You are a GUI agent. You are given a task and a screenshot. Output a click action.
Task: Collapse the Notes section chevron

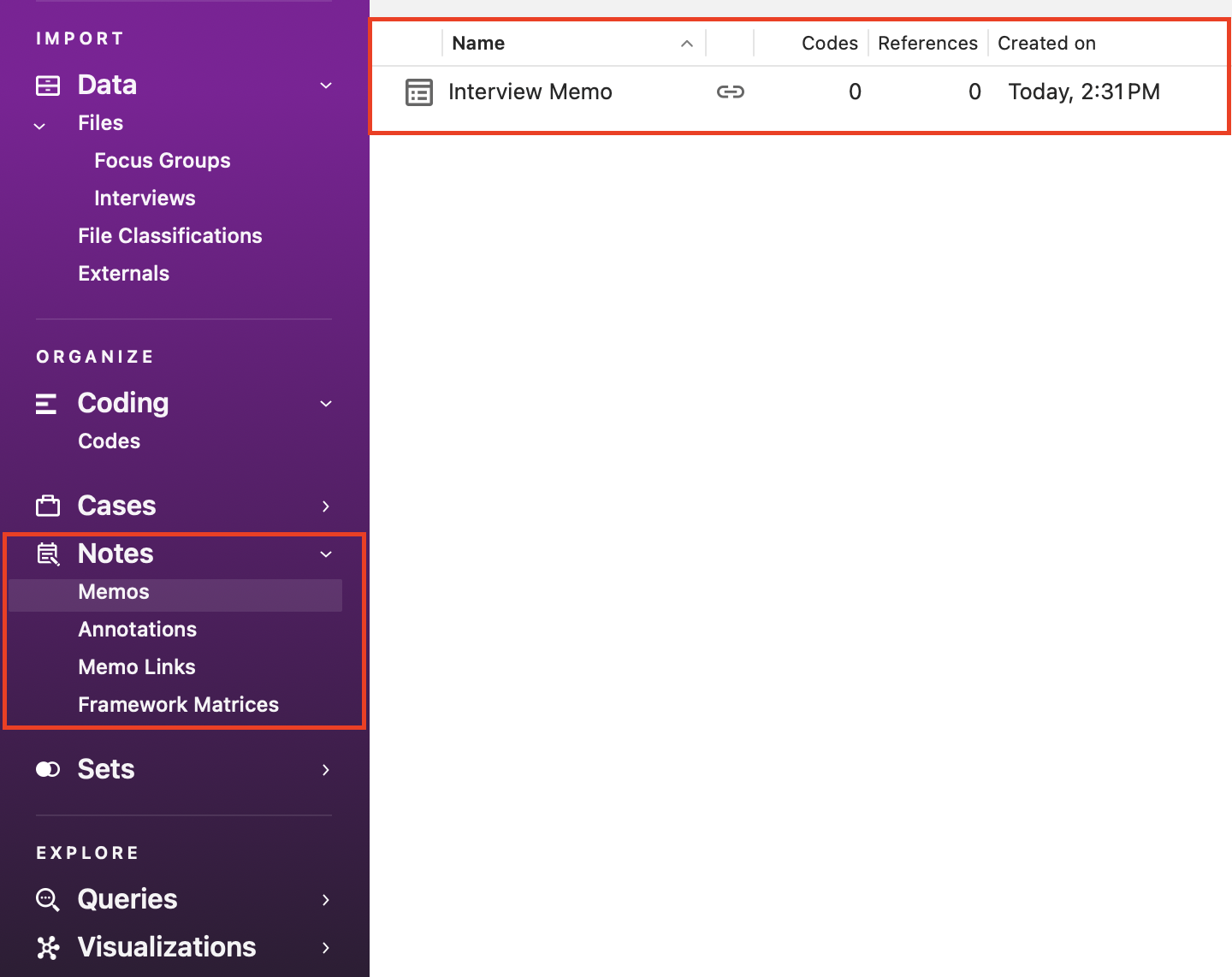tap(326, 554)
